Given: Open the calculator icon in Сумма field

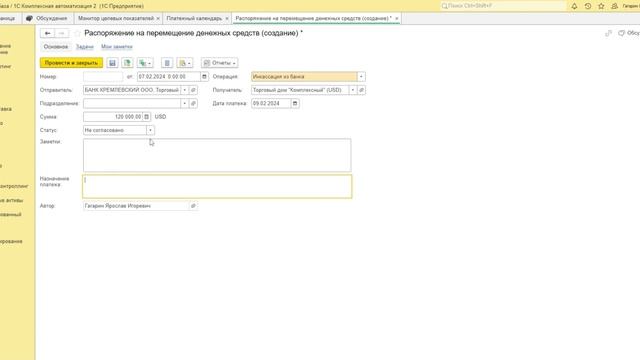Looking at the screenshot, I should coord(147,117).
